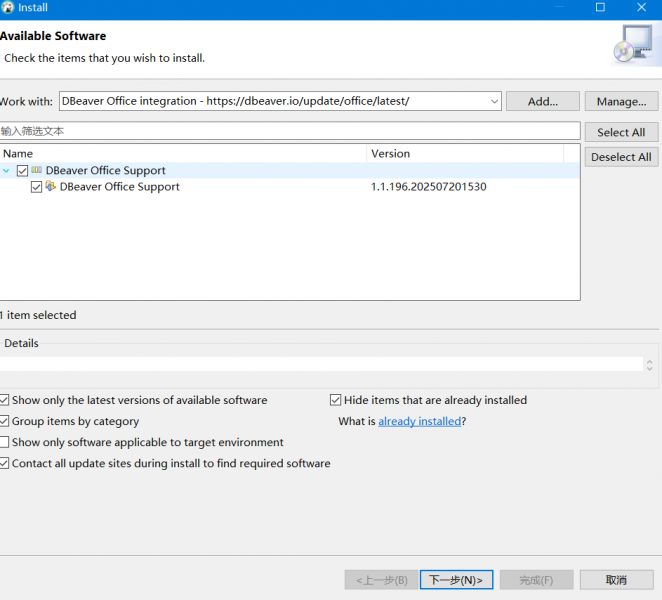Click the install wizard CD banner icon
Image resolution: width=662 pixels, height=600 pixels.
coord(630,45)
